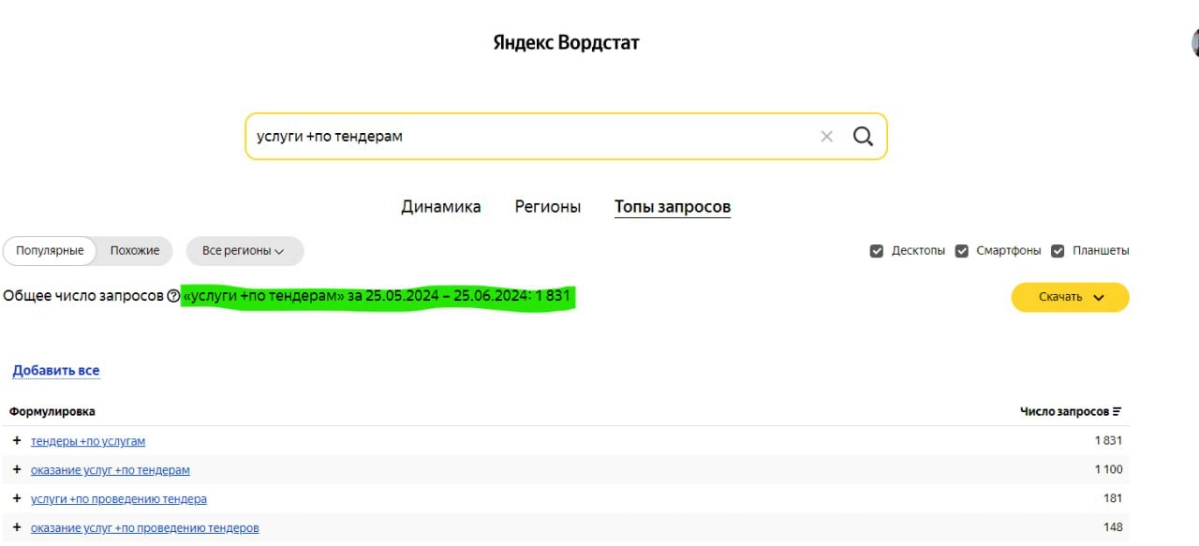The width and height of the screenshot is (1199, 546).
Task: Click the Яндекс Вордстат logo title
Action: pos(567,43)
